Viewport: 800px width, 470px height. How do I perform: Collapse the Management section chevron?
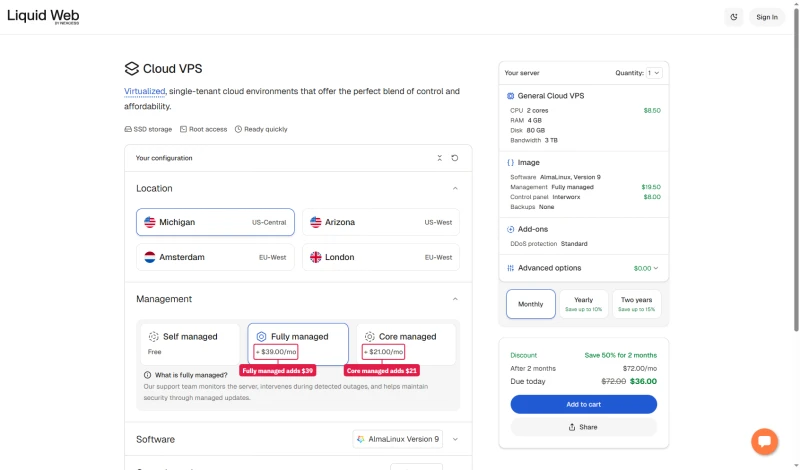pos(455,299)
